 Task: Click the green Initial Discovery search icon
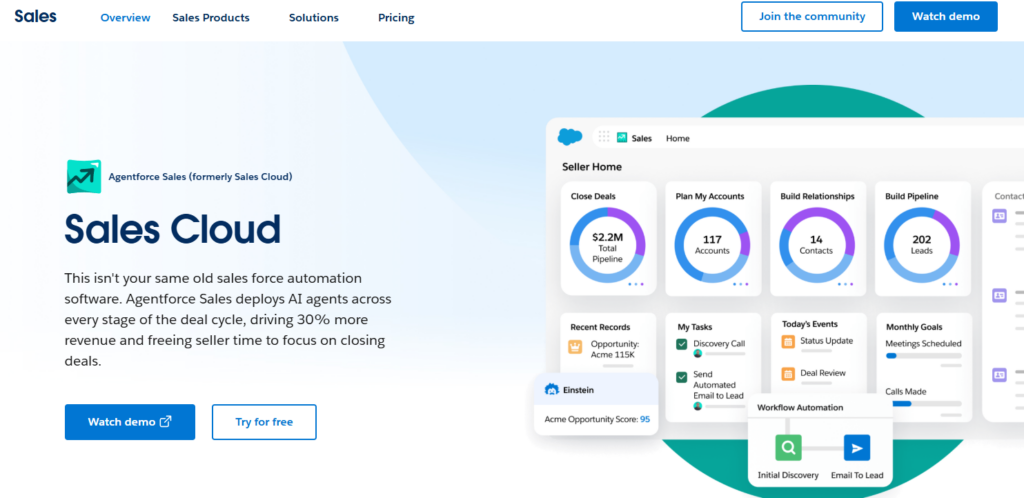pyautogui.click(x=788, y=448)
